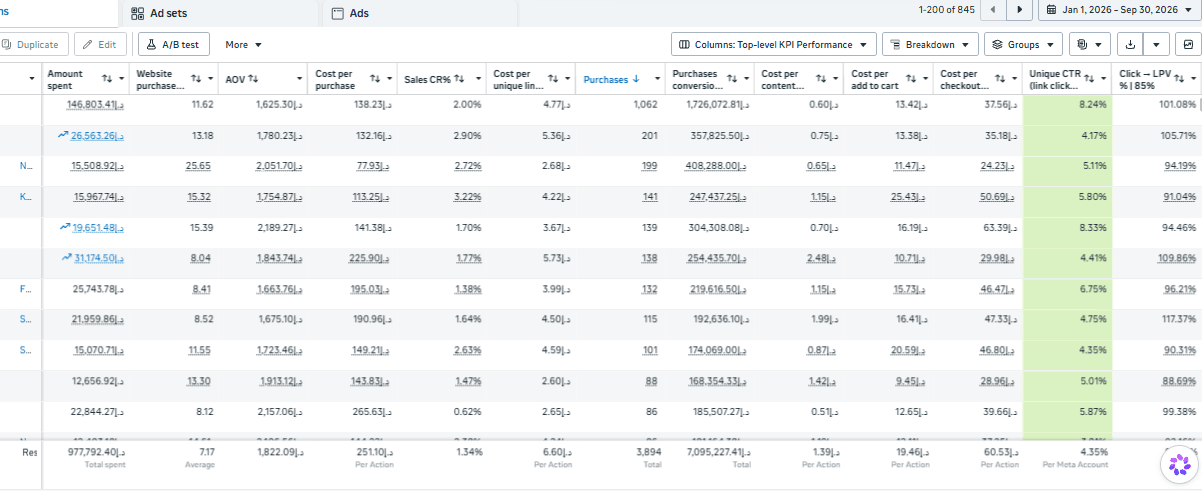
Task: Go to previous results page arrow
Action: coord(993,10)
